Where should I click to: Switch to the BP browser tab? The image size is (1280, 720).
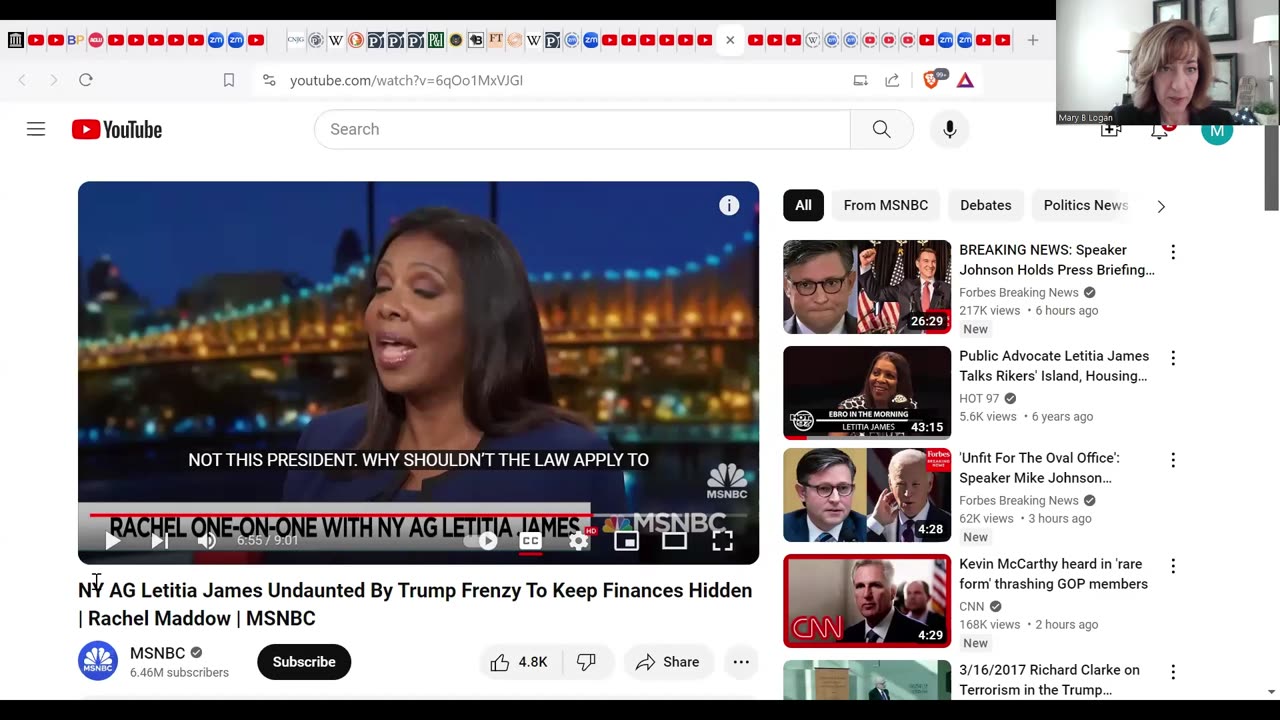coord(76,40)
